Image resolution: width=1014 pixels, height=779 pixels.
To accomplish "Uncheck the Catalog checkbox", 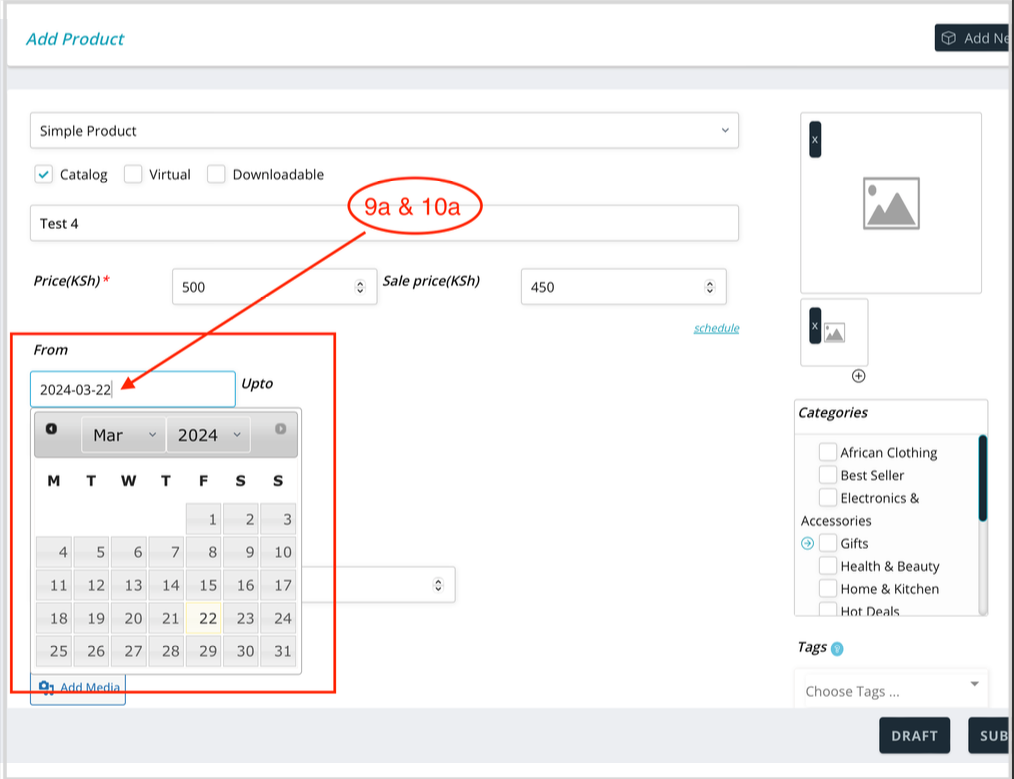I will (43, 174).
